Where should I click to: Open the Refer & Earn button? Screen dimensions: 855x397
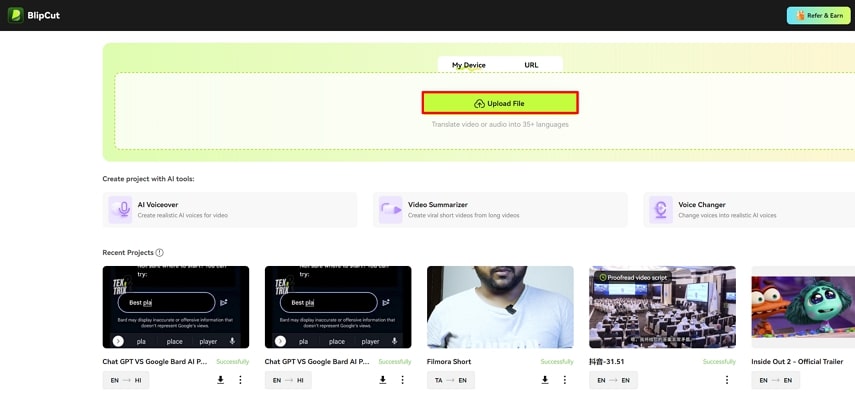[818, 15]
